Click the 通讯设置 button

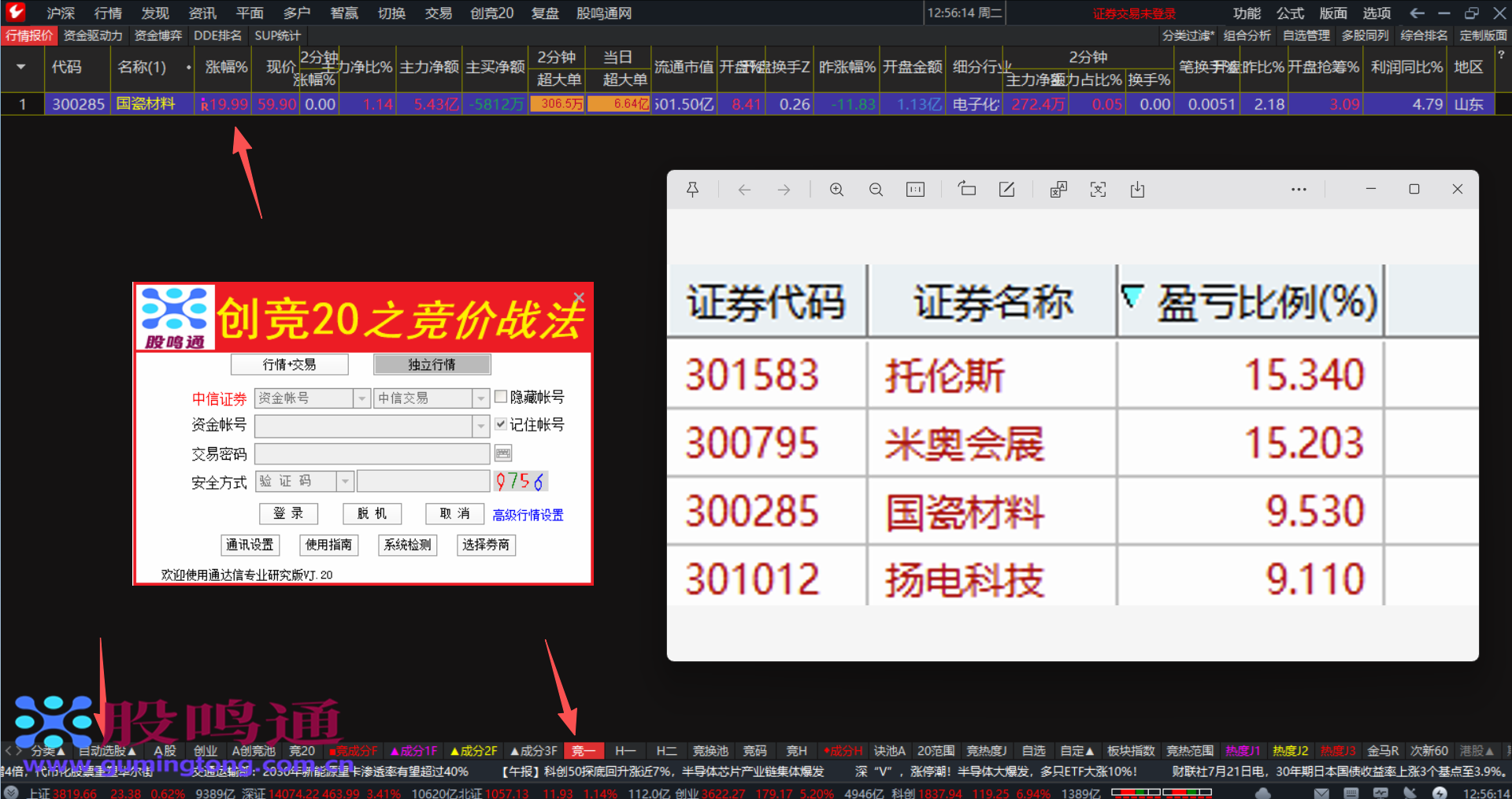coord(250,545)
